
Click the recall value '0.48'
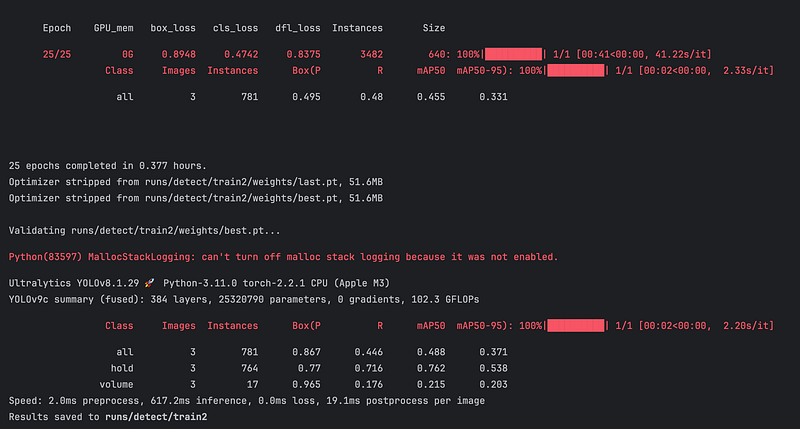371,96
